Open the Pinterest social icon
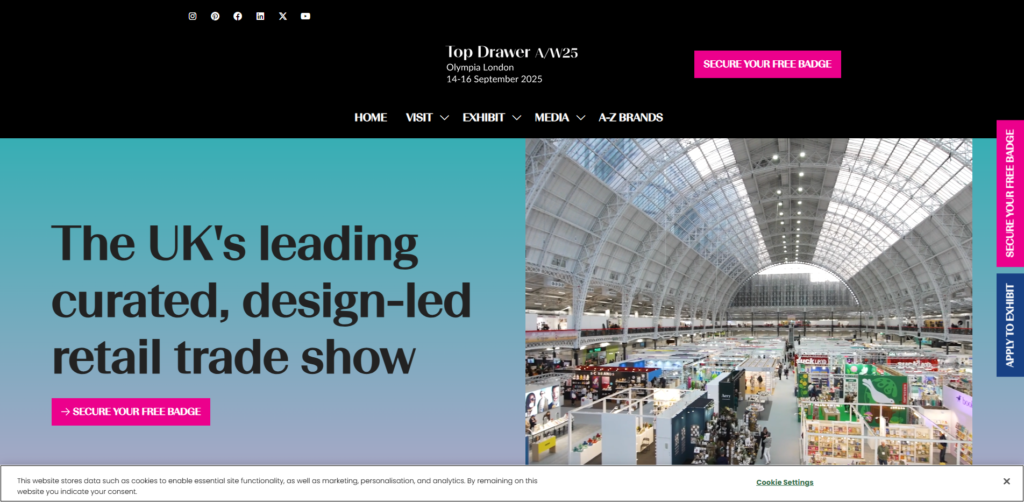 coord(215,16)
